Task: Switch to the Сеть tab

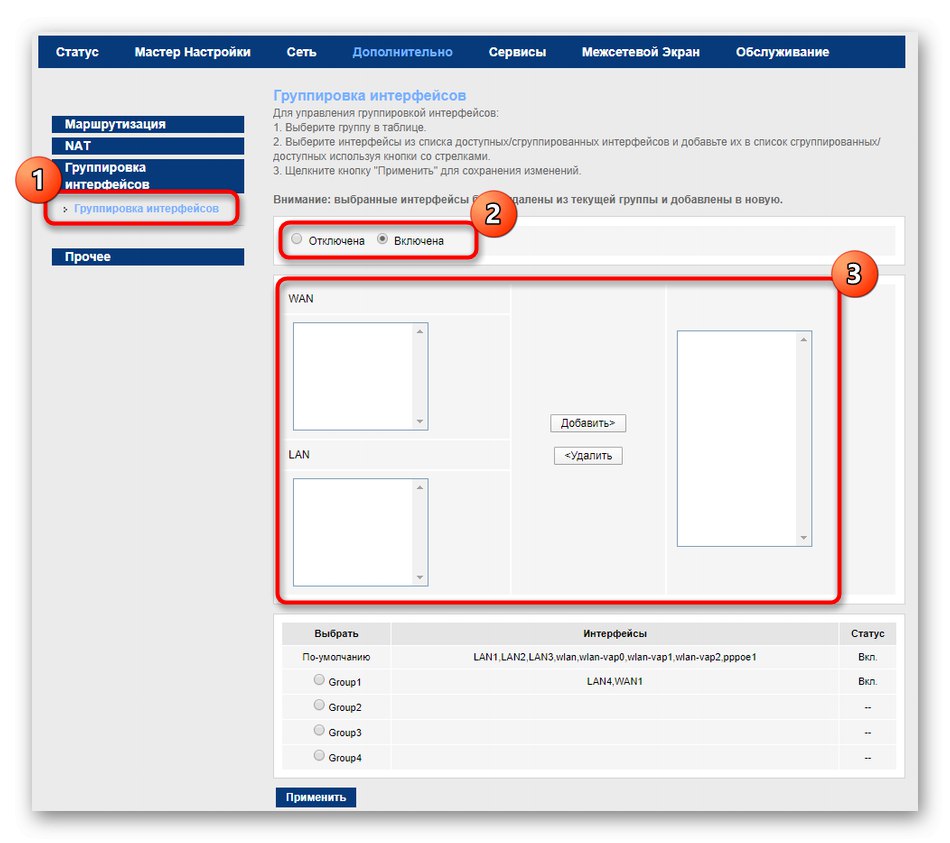Action: click(x=301, y=52)
